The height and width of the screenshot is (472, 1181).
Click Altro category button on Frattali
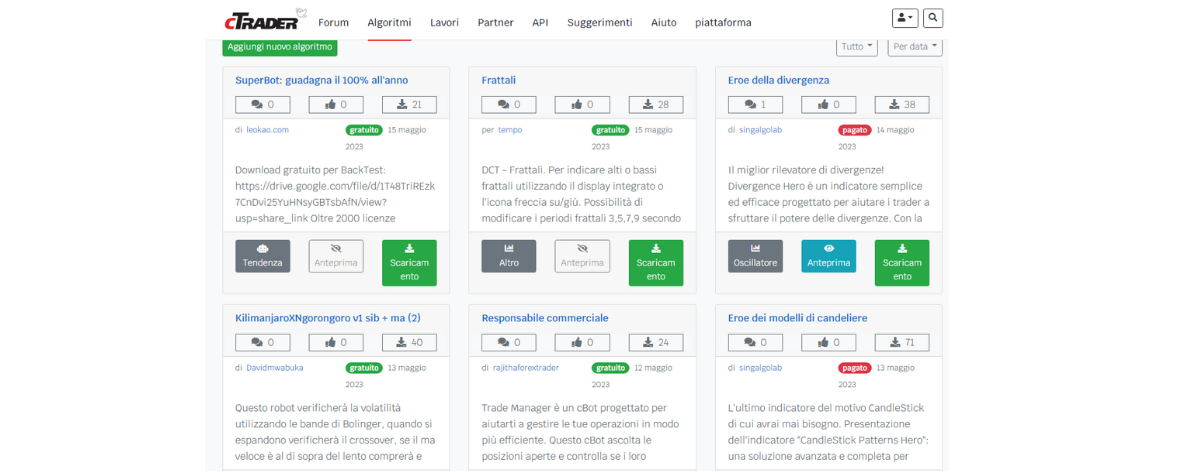(508, 256)
